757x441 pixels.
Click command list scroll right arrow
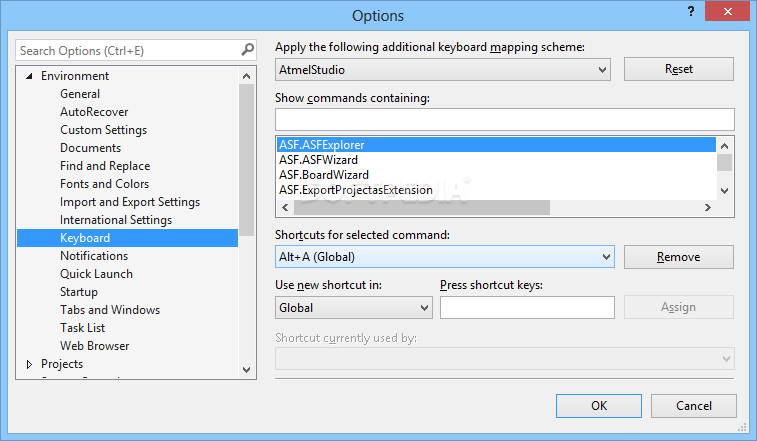(708, 207)
